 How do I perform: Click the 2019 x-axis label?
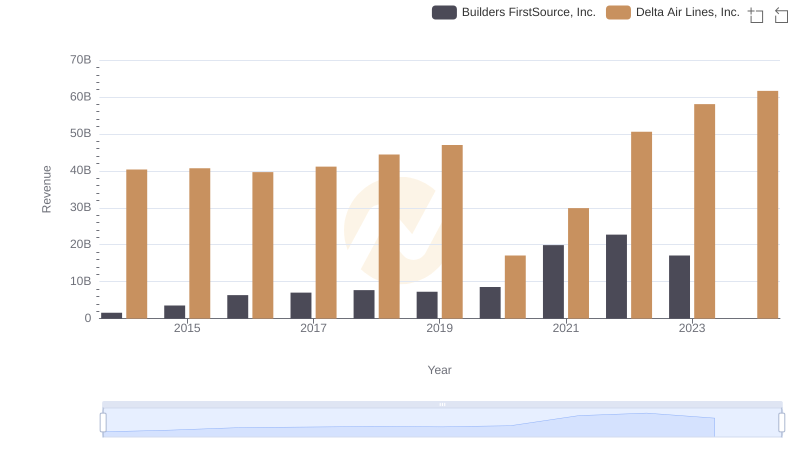[439, 328]
